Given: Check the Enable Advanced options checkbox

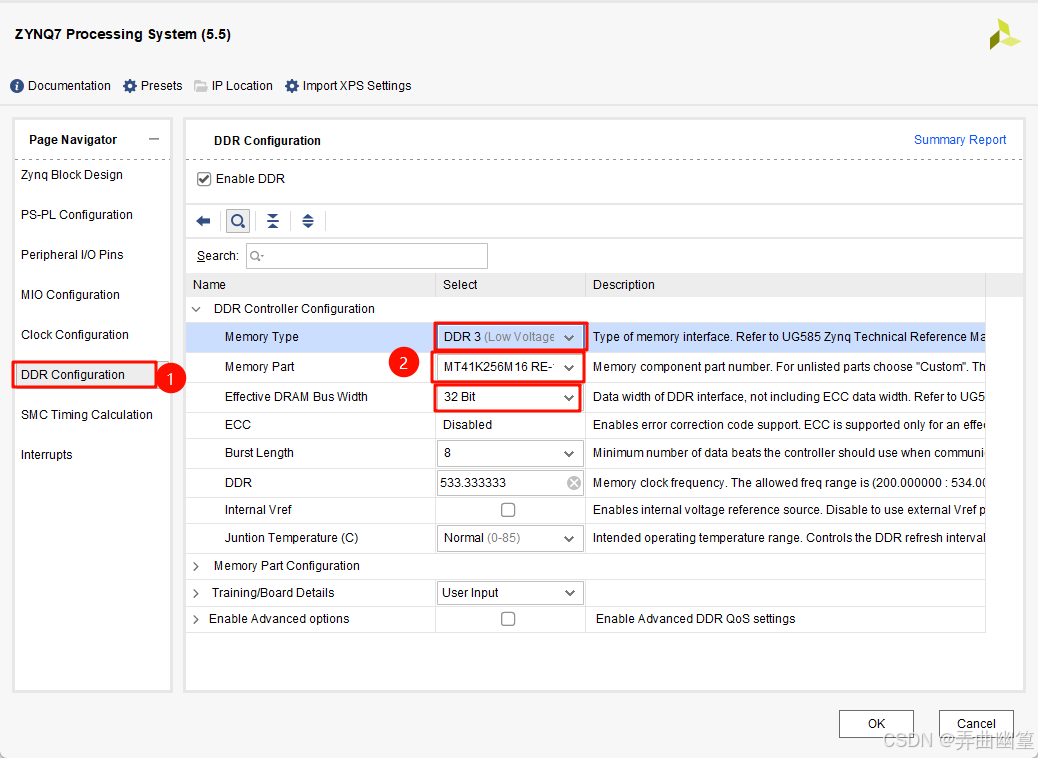Looking at the screenshot, I should [x=508, y=619].
